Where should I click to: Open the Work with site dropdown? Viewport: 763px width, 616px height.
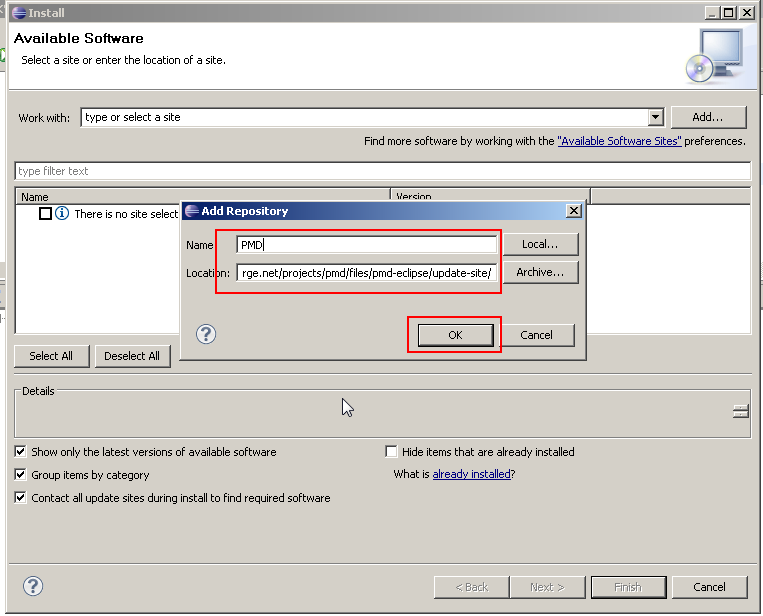pyautogui.click(x=655, y=117)
